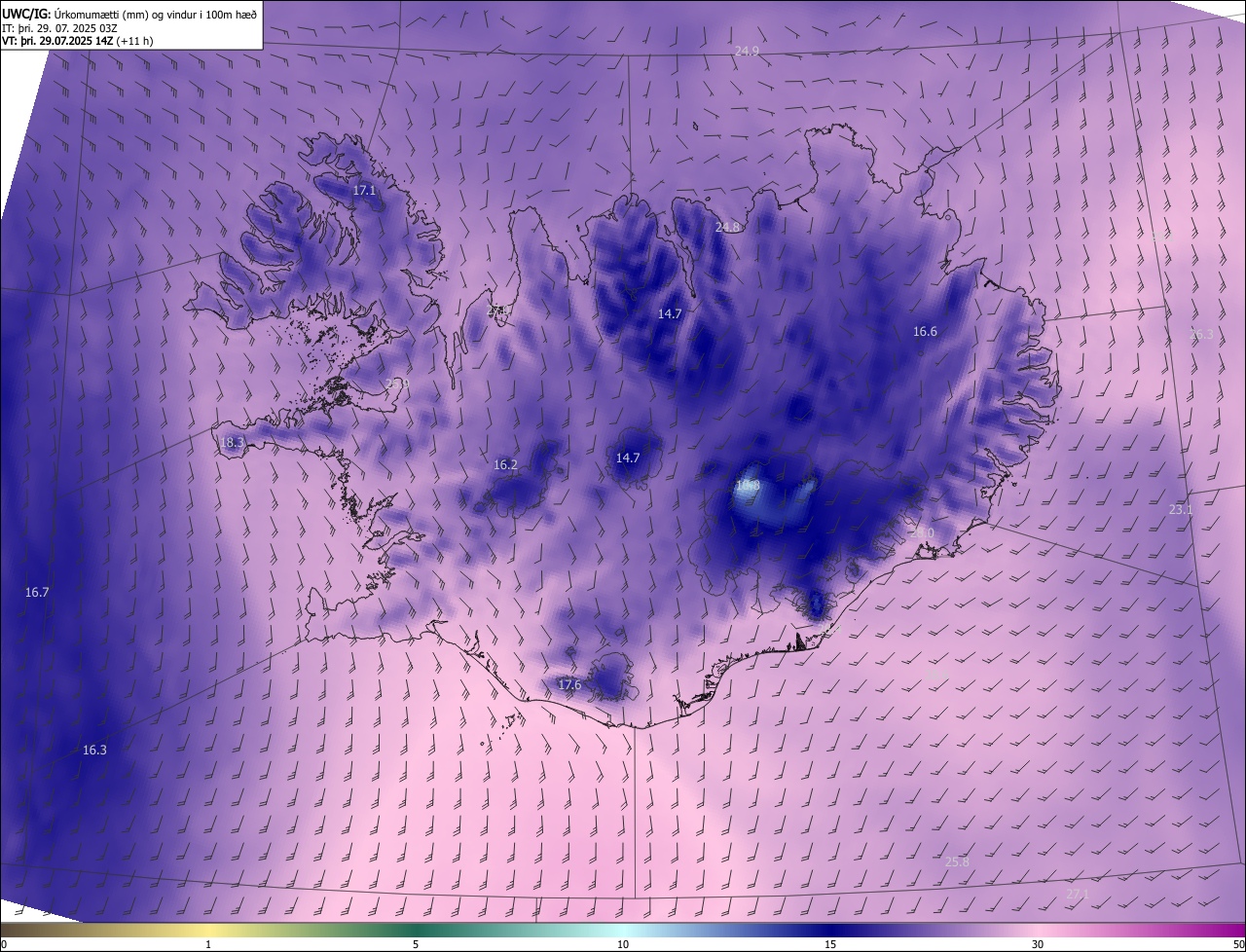Click the valid time 'VT: þri. 29.07.2025 14Z (+11 h)'
This screenshot has width=1246, height=952.
(x=78, y=41)
